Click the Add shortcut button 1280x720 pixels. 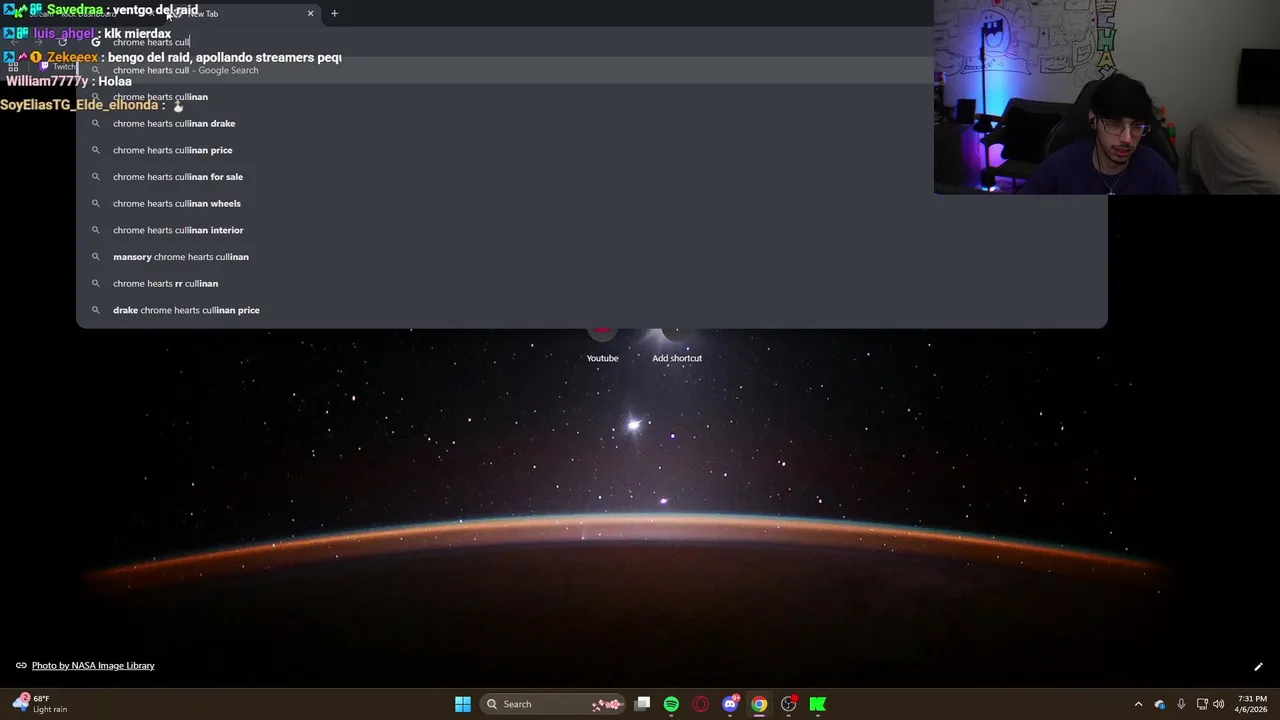coord(677,345)
